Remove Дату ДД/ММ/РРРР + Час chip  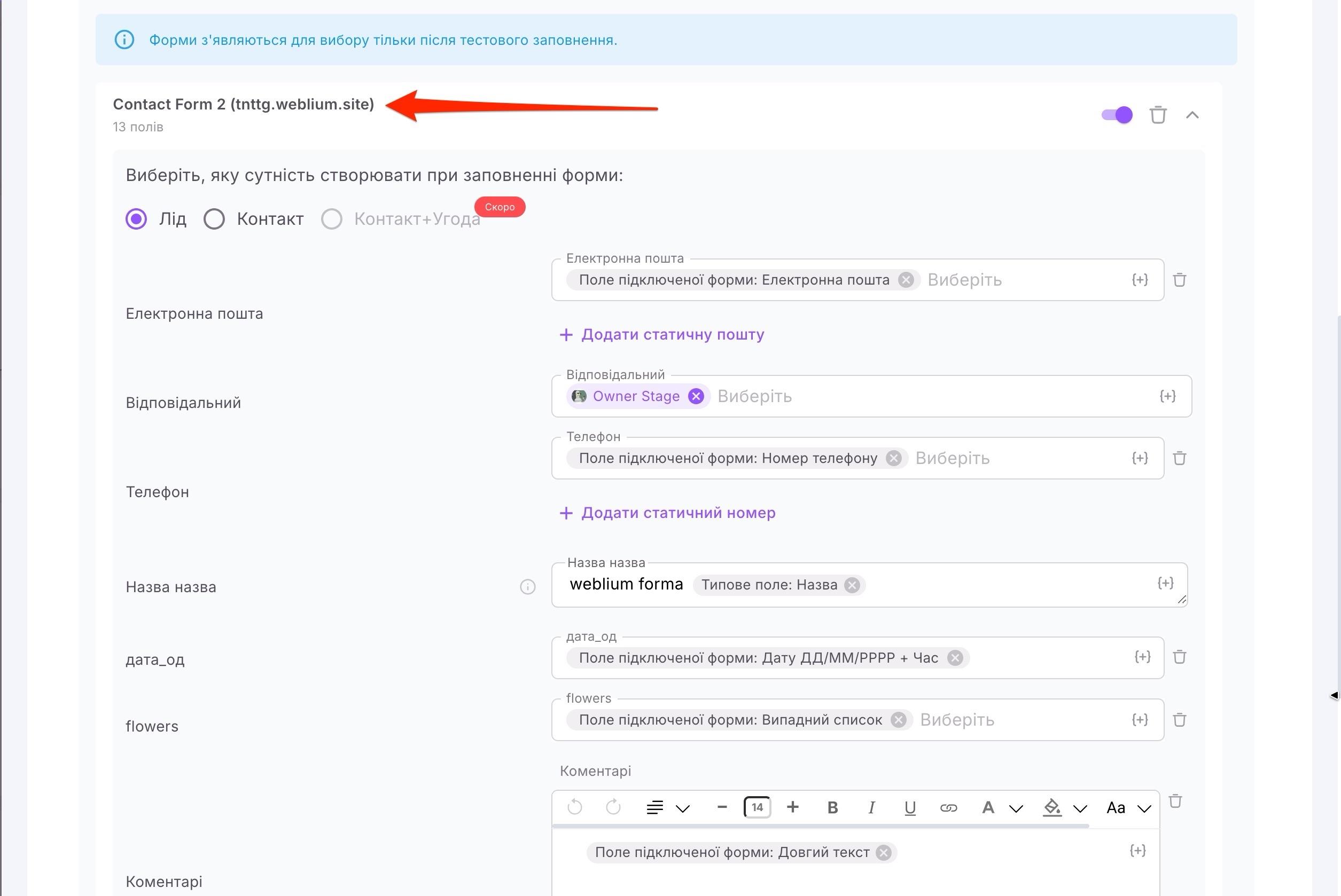[x=955, y=658]
